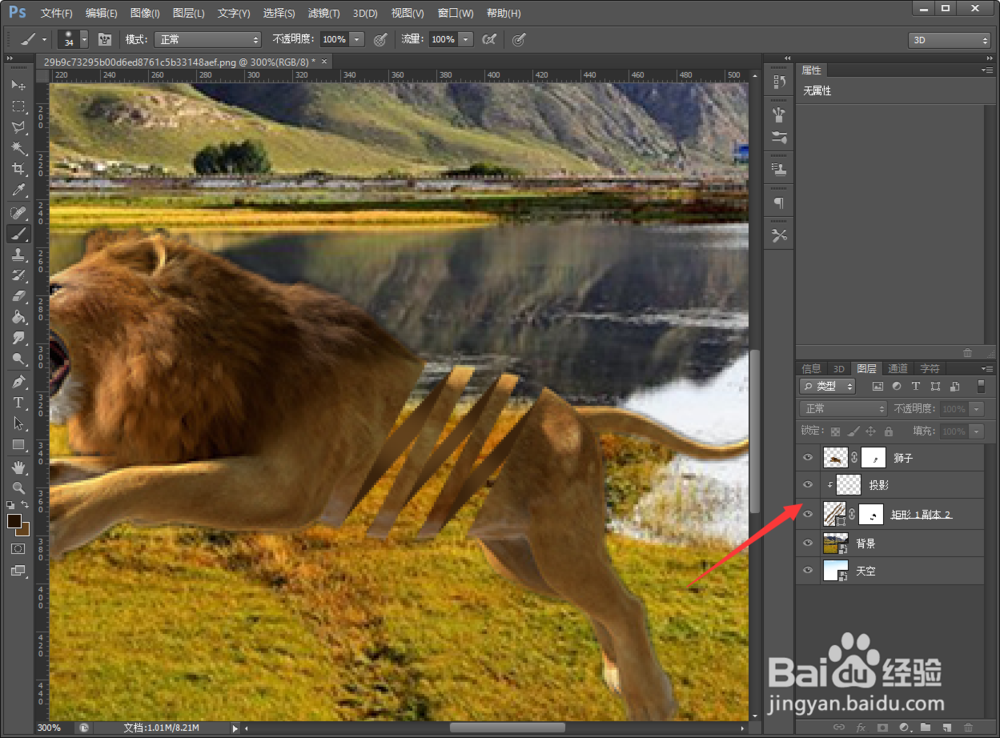Viewport: 1000px width, 738px height.
Task: Select the Eyedropper tool
Action: pyautogui.click(x=18, y=190)
